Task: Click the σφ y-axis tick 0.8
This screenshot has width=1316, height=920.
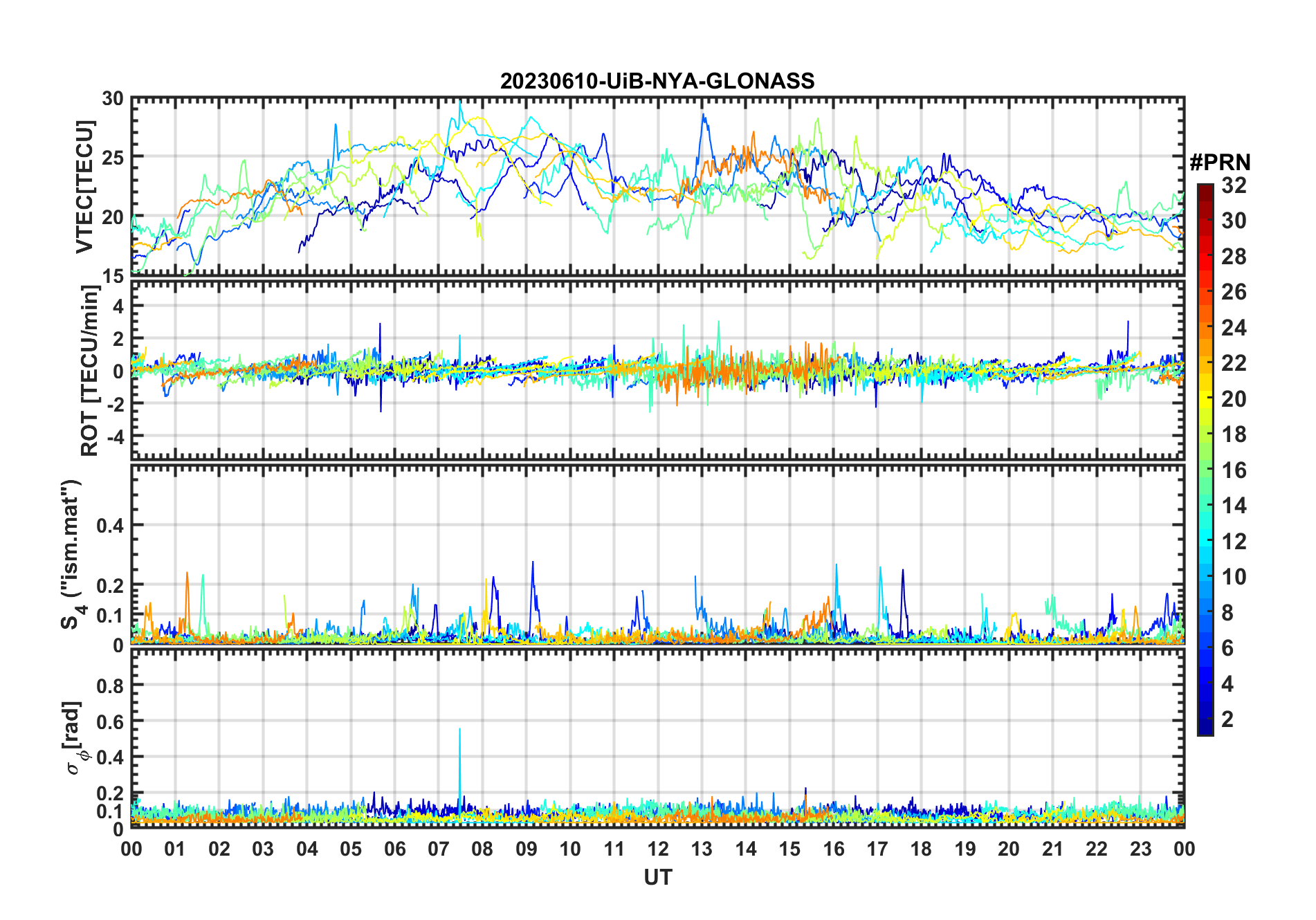Action: [x=111, y=686]
